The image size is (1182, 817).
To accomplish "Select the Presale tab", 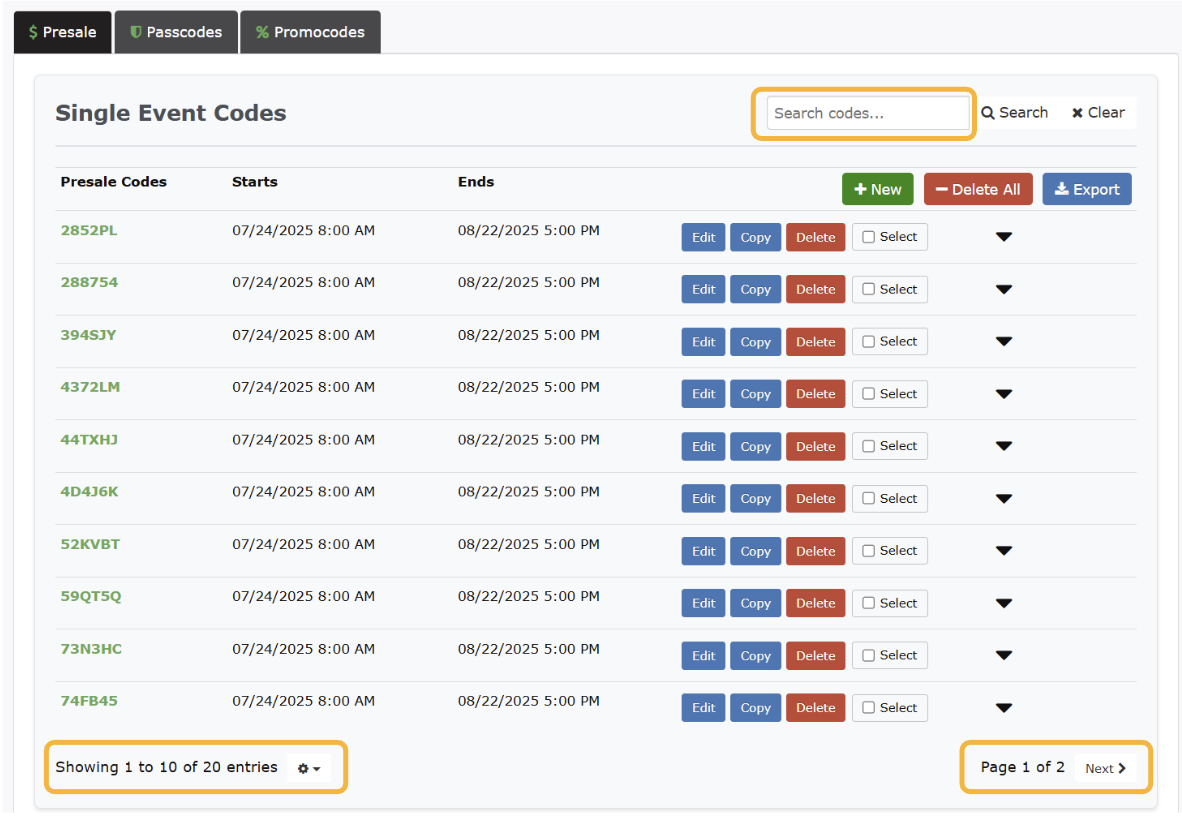I will click(62, 32).
